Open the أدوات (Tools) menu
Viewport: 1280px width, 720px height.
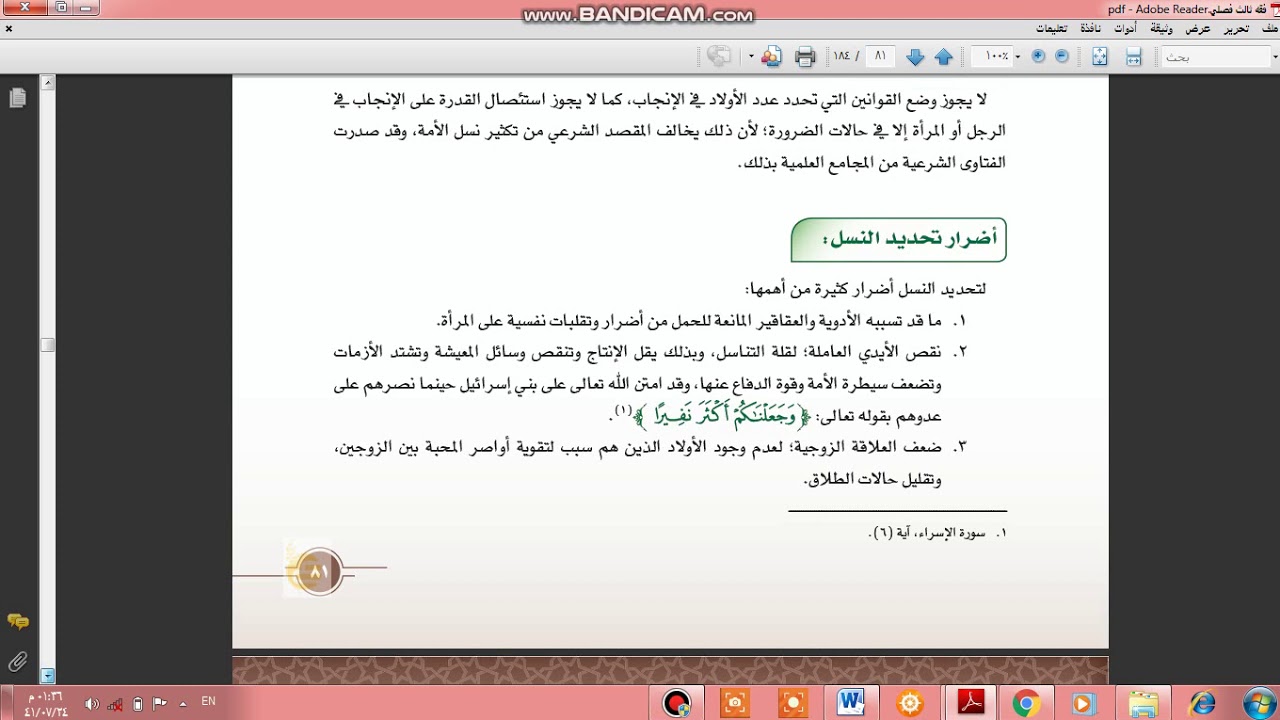(x=1125, y=28)
